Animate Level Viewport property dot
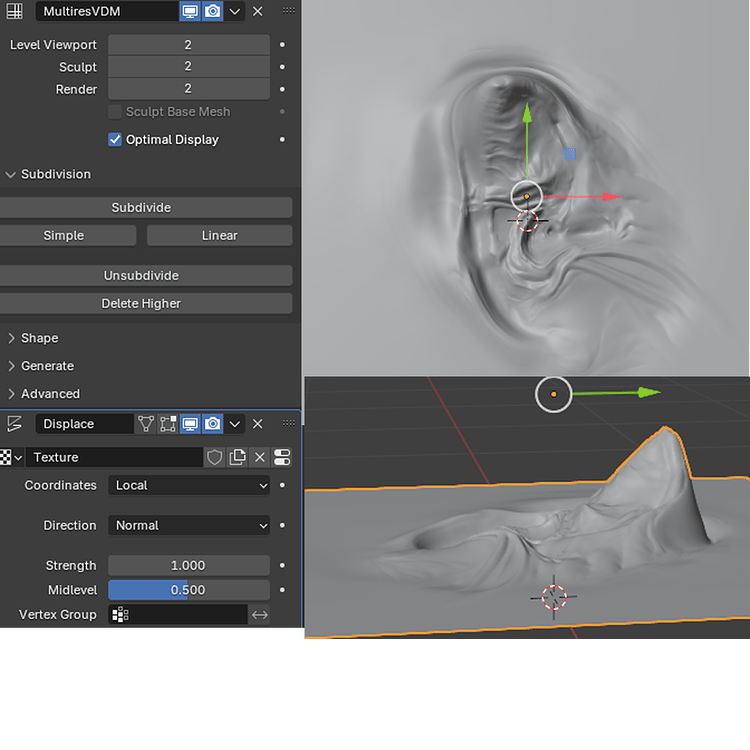This screenshot has width=750, height=750. click(282, 44)
